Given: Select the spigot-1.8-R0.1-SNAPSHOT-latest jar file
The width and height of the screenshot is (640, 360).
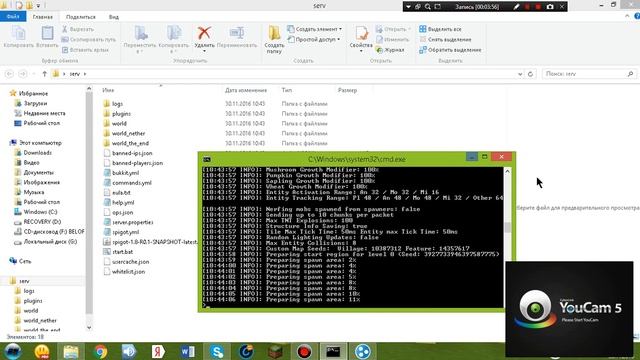Looking at the screenshot, I should point(150,242).
